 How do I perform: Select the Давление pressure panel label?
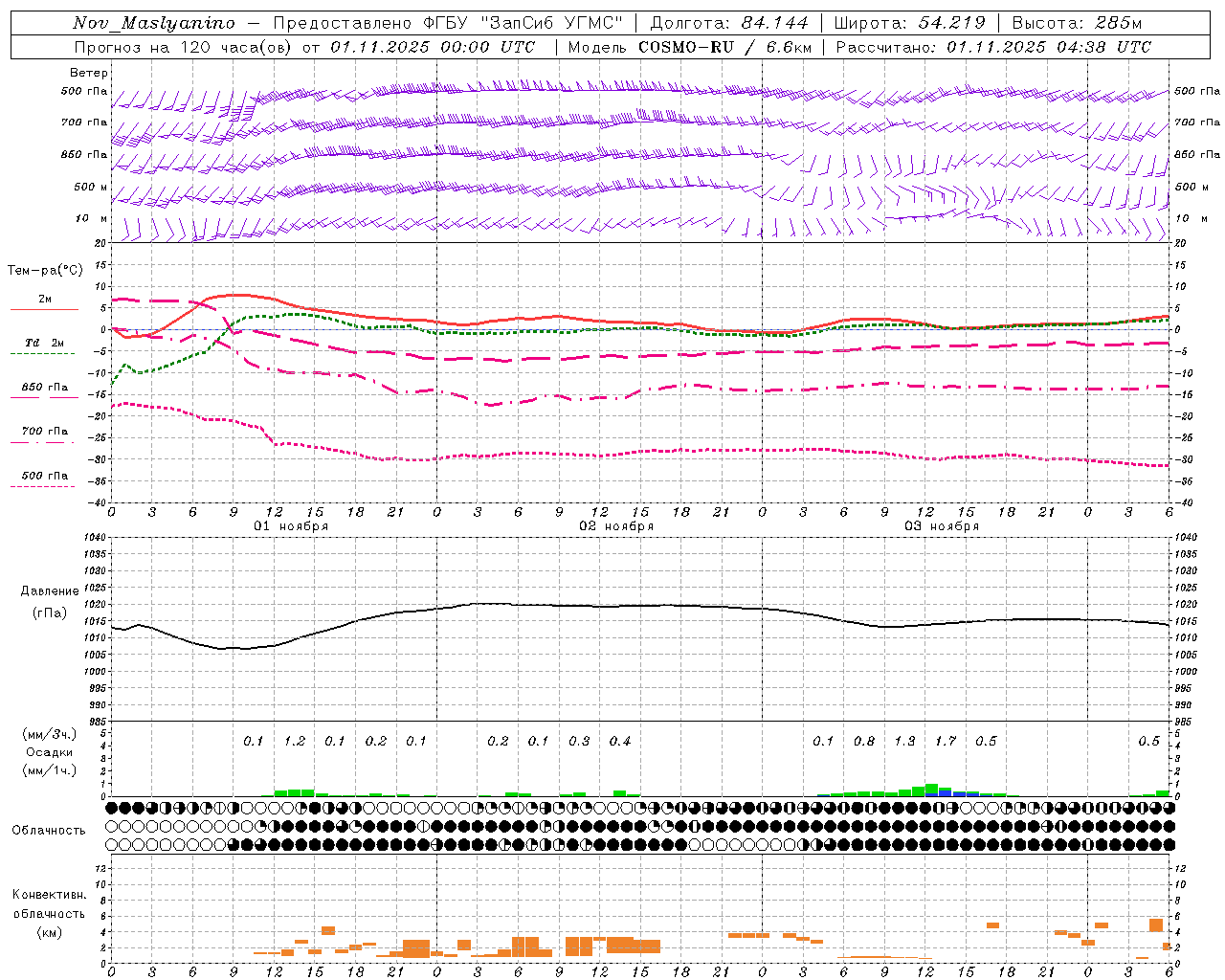pyautogui.click(x=50, y=591)
